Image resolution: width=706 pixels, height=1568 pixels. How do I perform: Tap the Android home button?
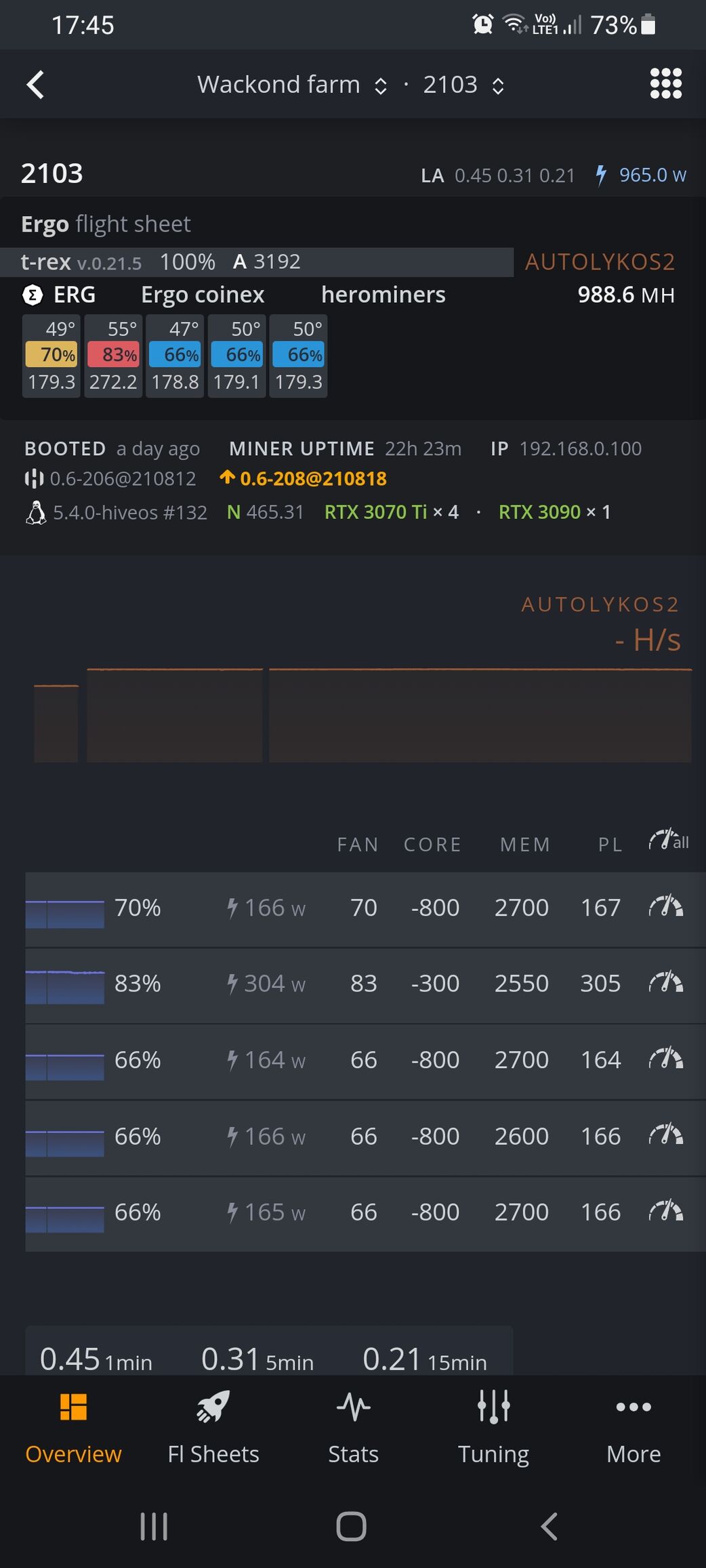pyautogui.click(x=352, y=1526)
